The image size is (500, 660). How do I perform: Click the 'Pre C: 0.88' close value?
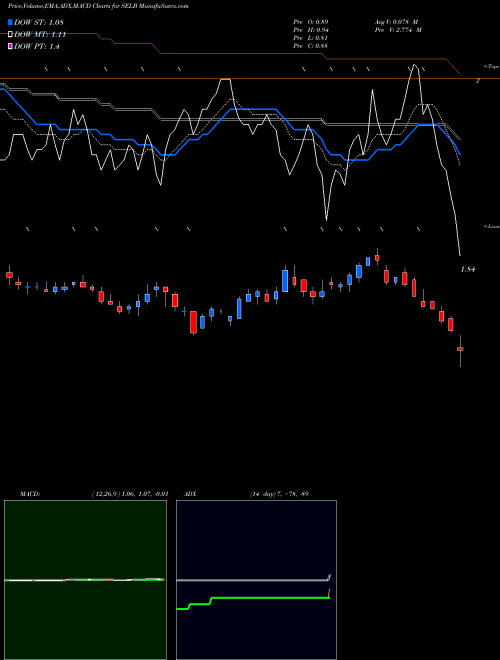[311, 46]
